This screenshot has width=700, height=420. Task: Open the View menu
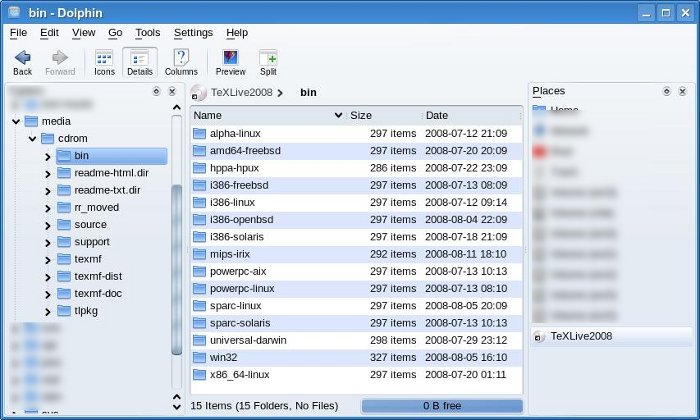coord(83,33)
